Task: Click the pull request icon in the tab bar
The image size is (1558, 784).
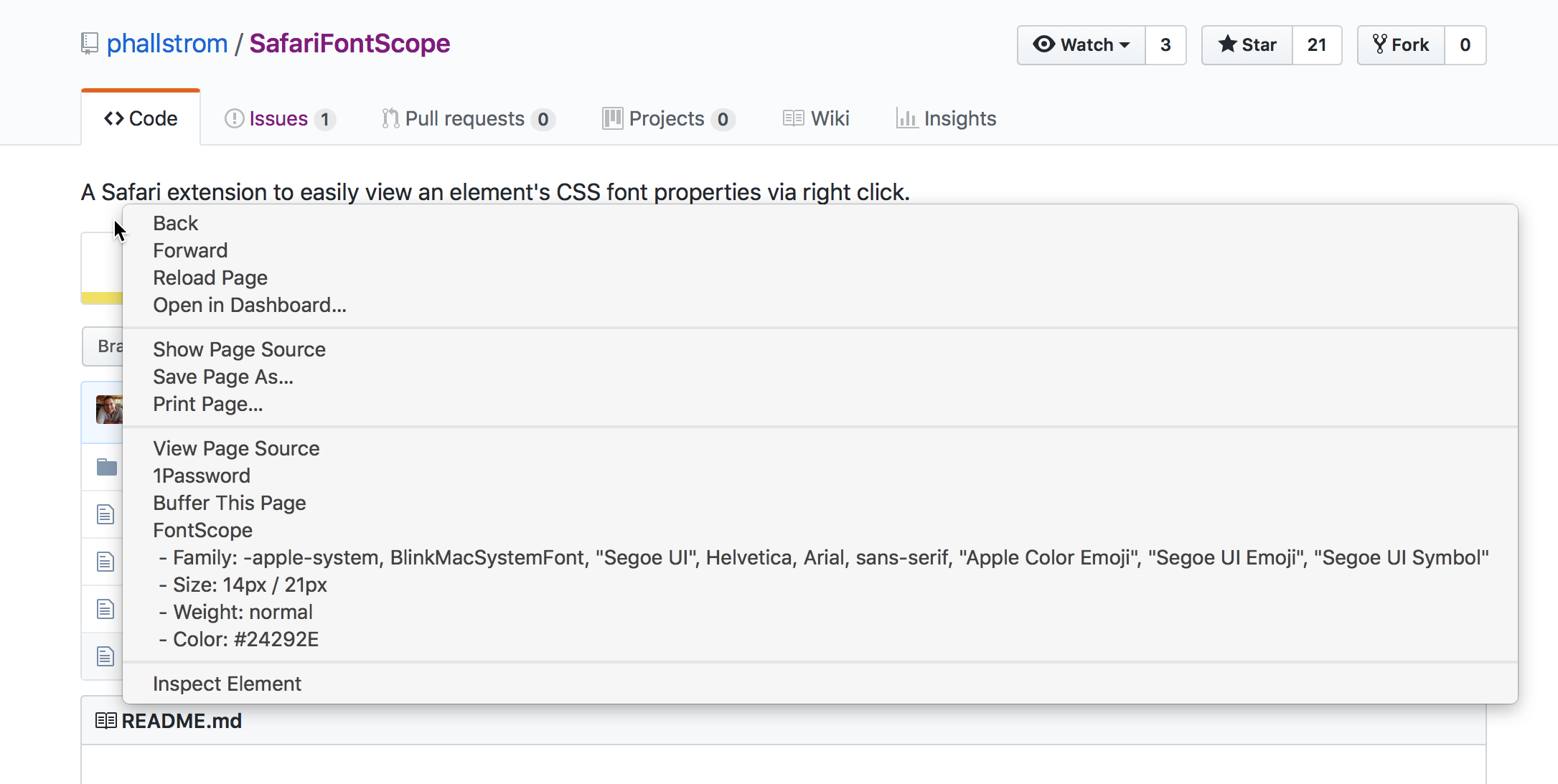Action: [x=390, y=118]
